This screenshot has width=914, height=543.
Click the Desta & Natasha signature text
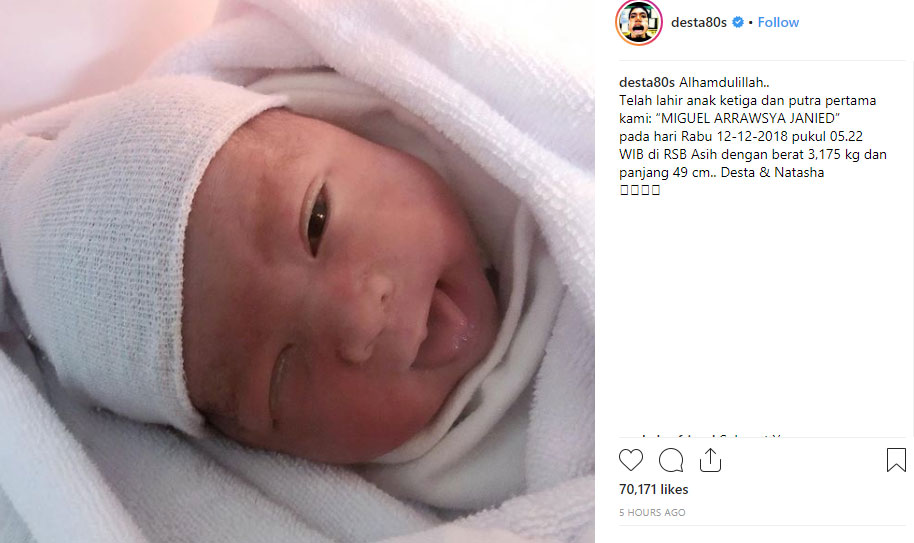coord(772,172)
